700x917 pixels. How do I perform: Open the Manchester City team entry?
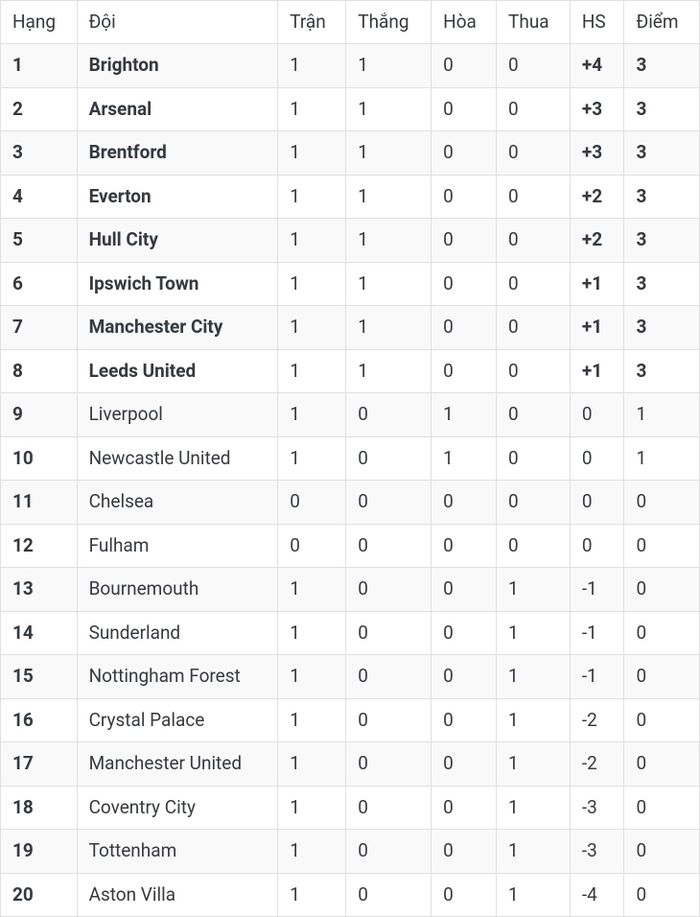[x=156, y=327]
